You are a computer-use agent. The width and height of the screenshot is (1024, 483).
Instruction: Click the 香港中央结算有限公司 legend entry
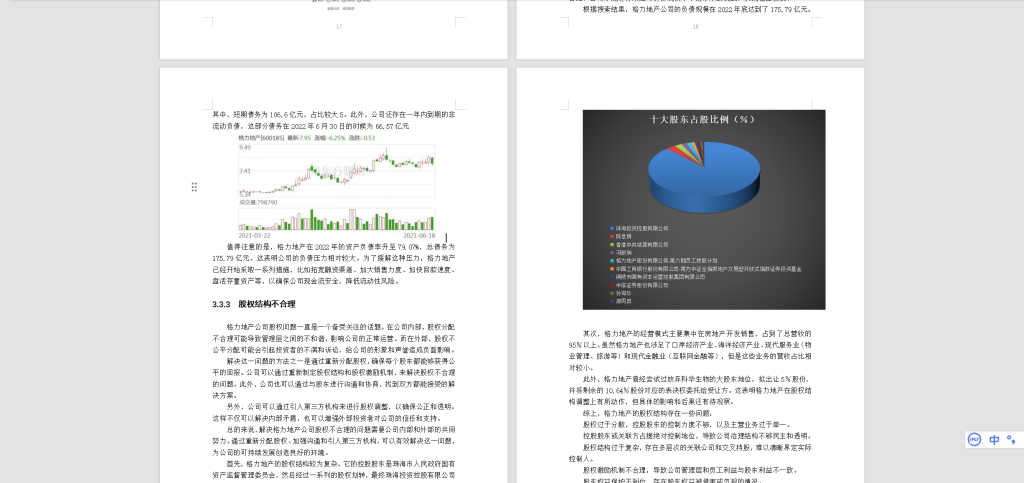(x=639, y=244)
